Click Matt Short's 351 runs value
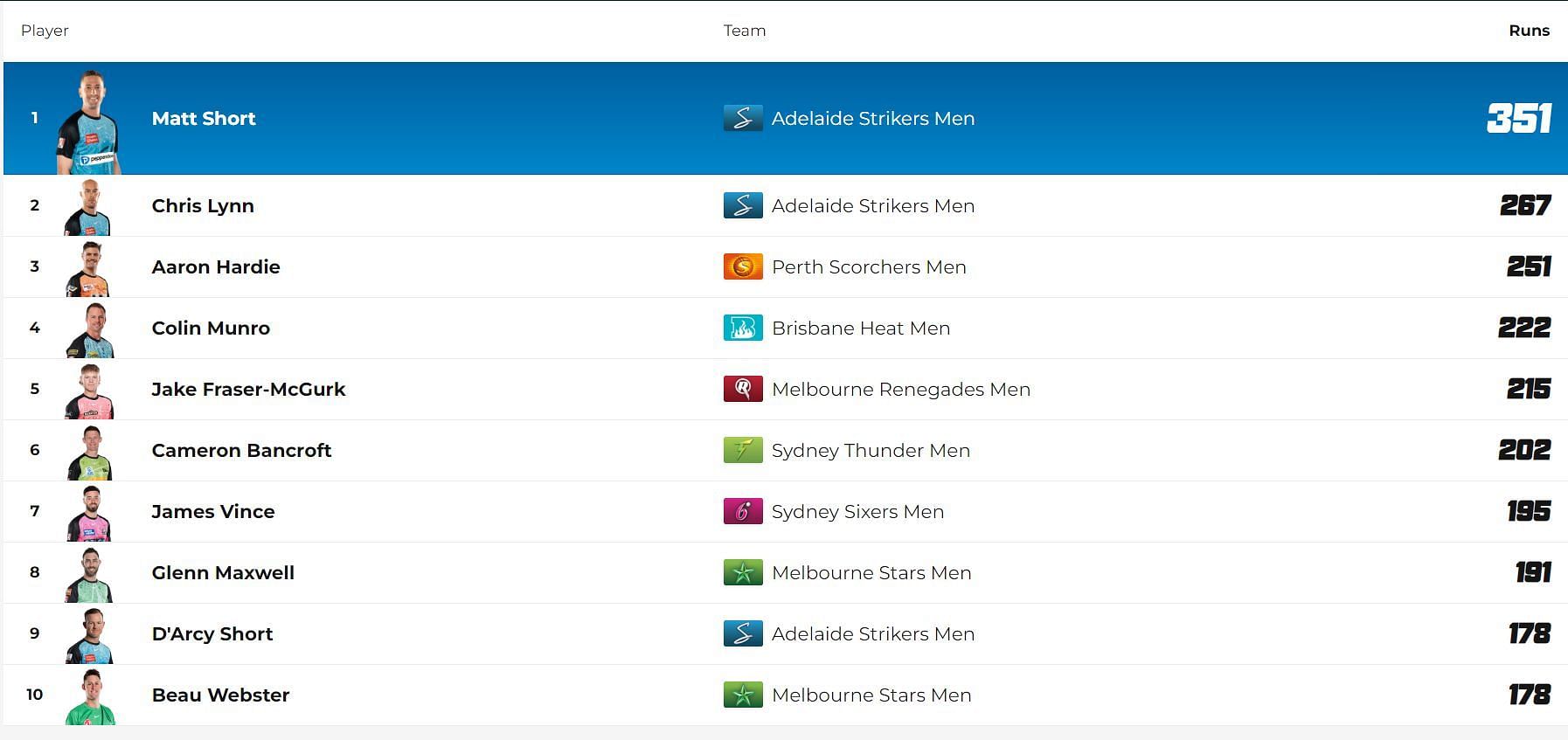Screen dimensions: 1568x740 coord(1519,118)
